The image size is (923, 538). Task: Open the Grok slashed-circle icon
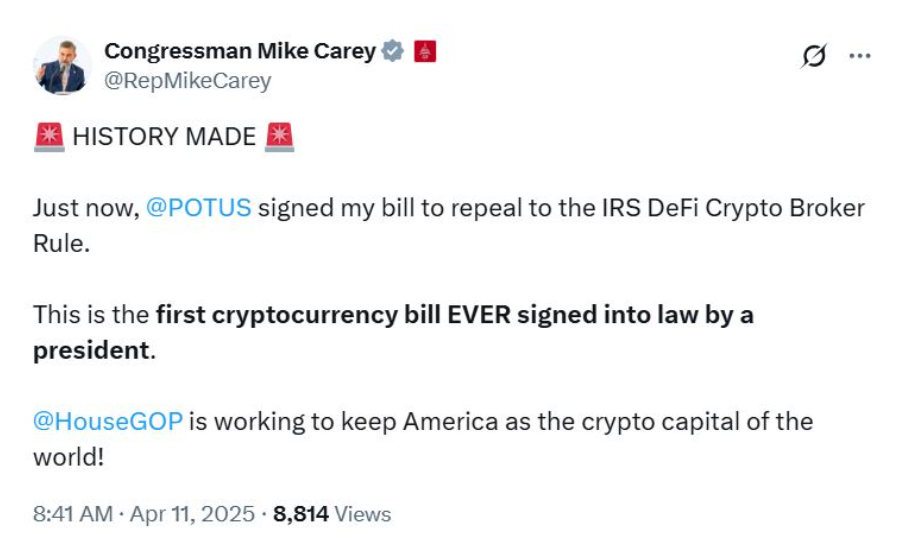(x=814, y=57)
